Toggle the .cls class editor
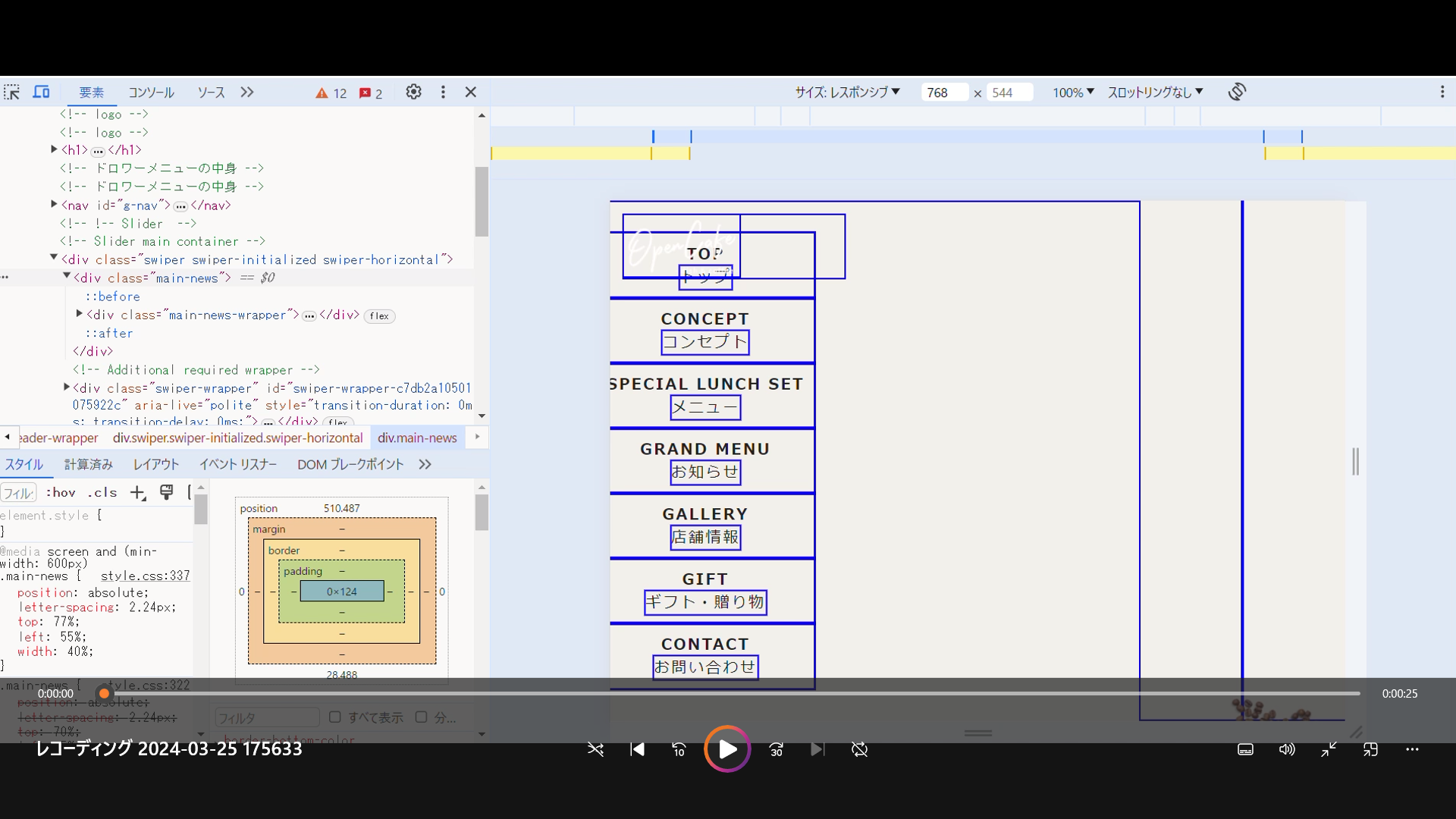The width and height of the screenshot is (1456, 819). 102,493
